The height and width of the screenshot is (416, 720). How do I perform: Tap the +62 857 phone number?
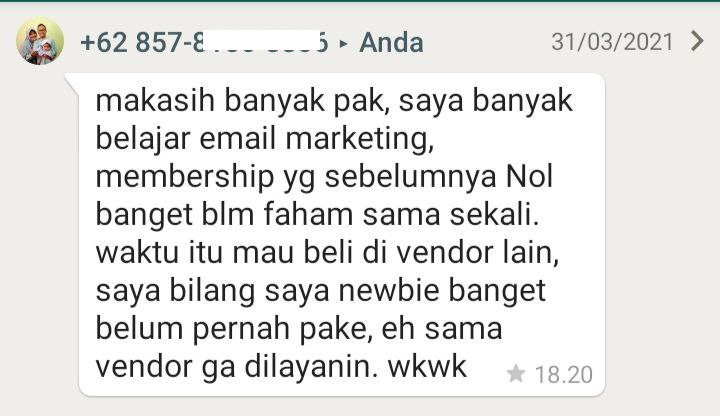pos(204,42)
